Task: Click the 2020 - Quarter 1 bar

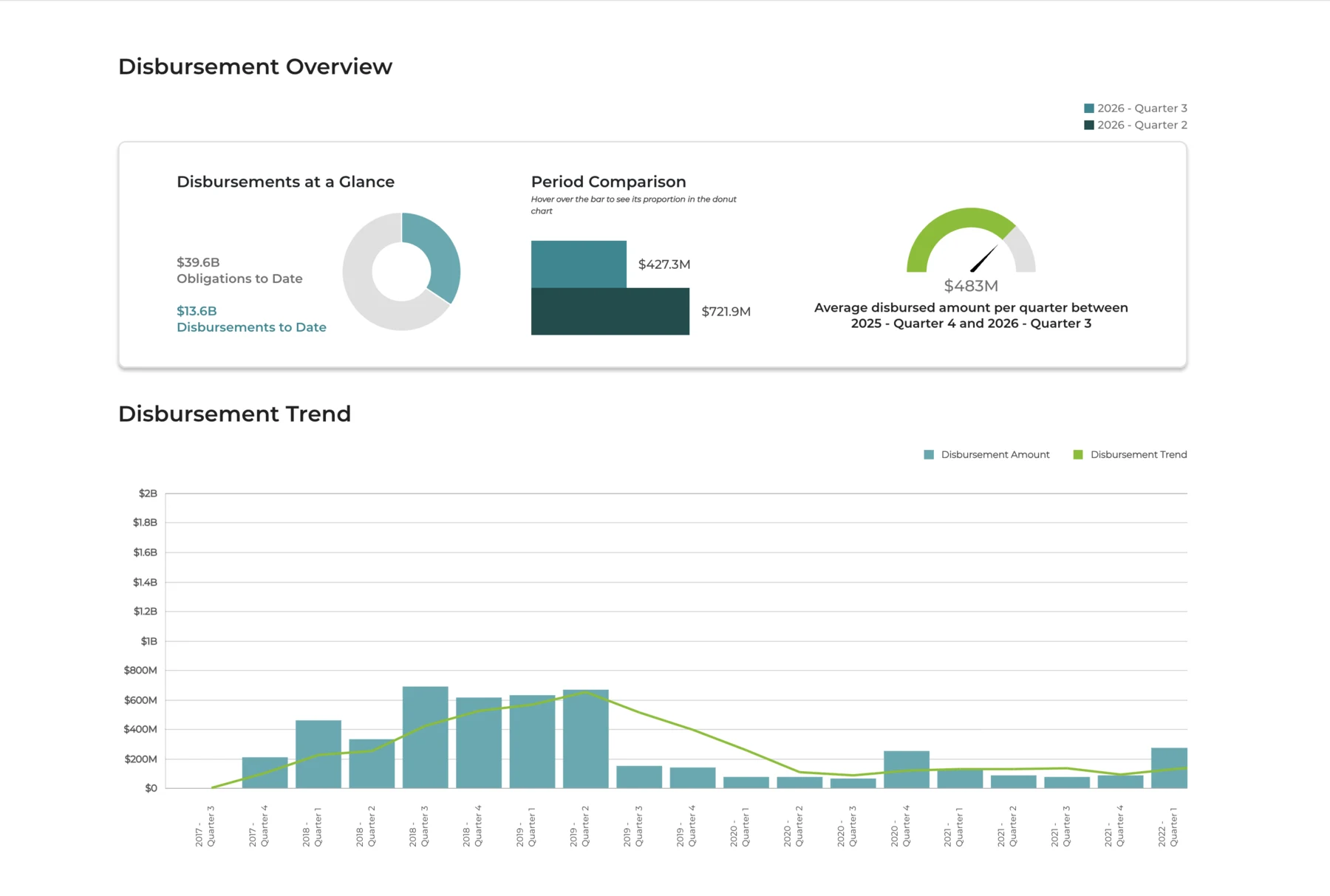Action: [746, 783]
